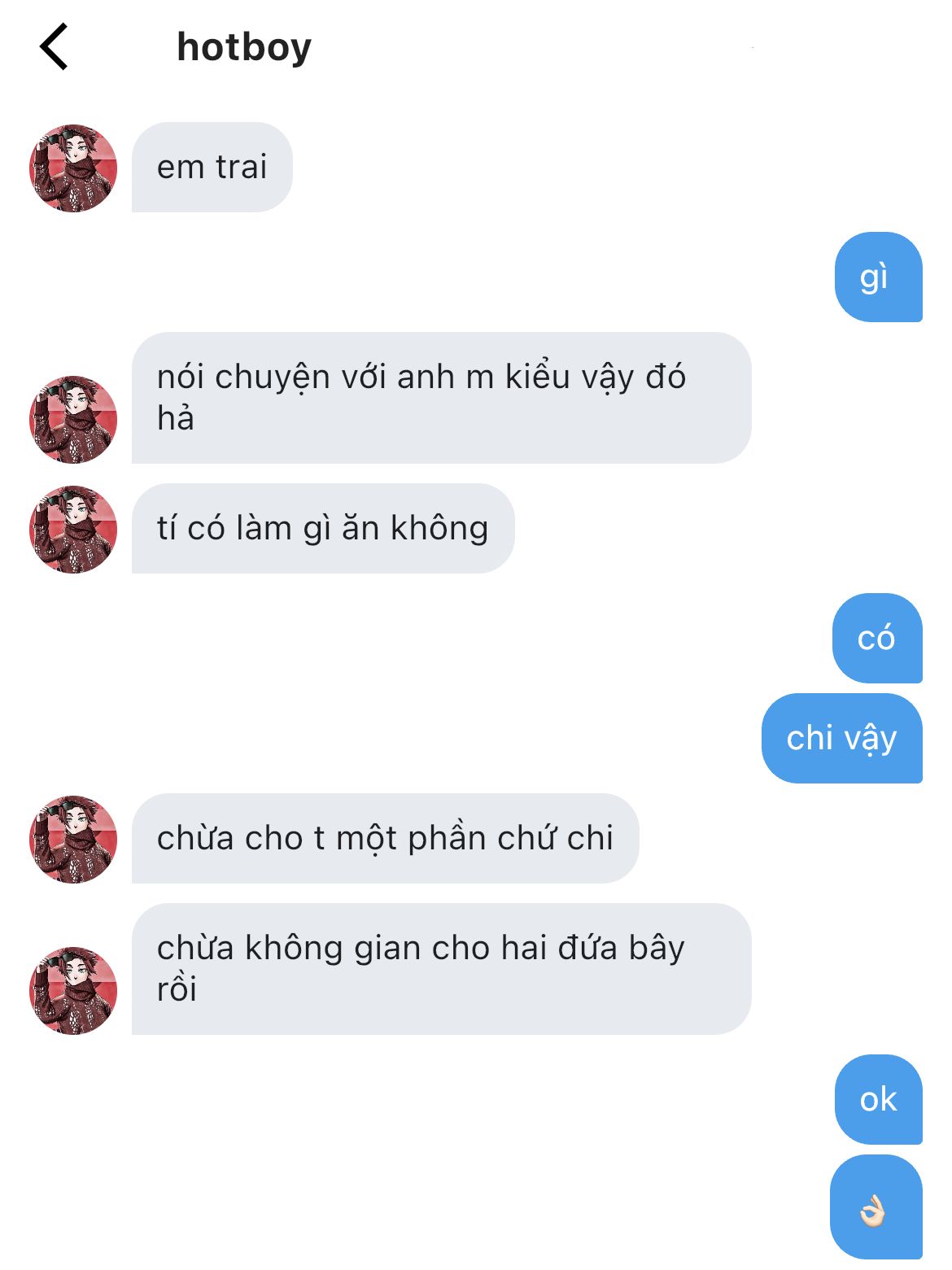
Task: Tap avatar beside 'tí có làm gì ăn không'
Action: pyautogui.click(x=73, y=530)
